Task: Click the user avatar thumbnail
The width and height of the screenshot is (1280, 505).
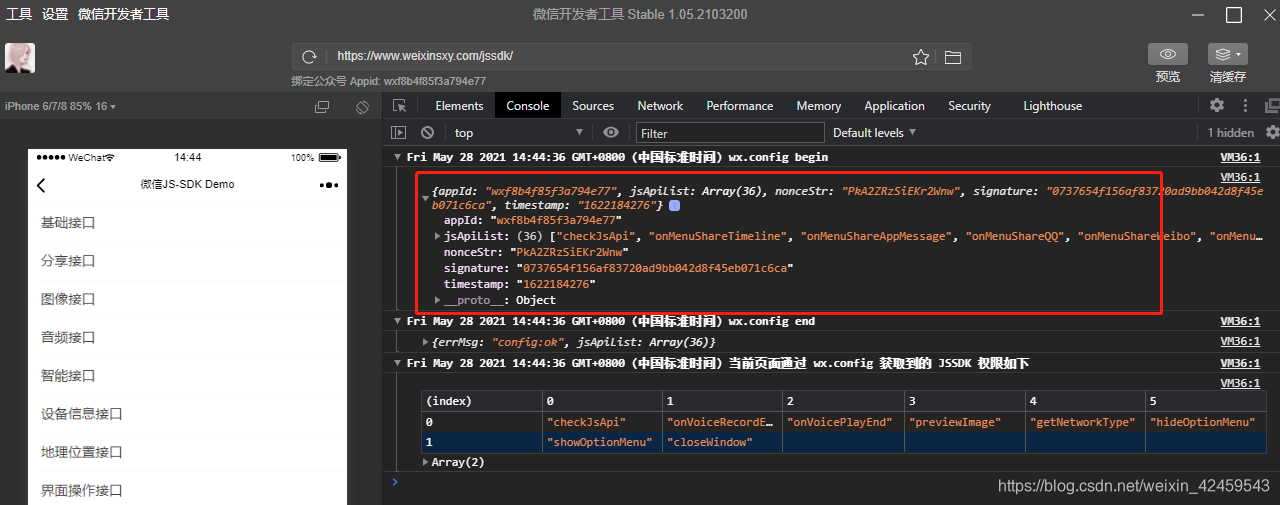Action: (x=20, y=58)
